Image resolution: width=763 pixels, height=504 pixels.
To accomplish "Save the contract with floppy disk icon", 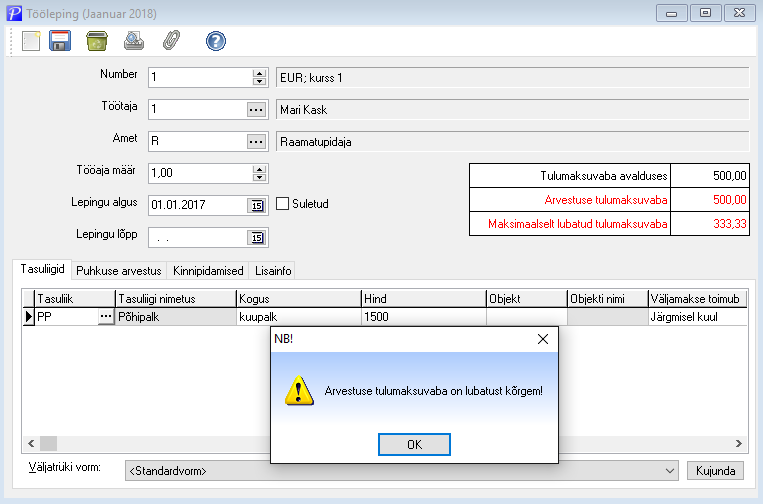I will 60,41.
